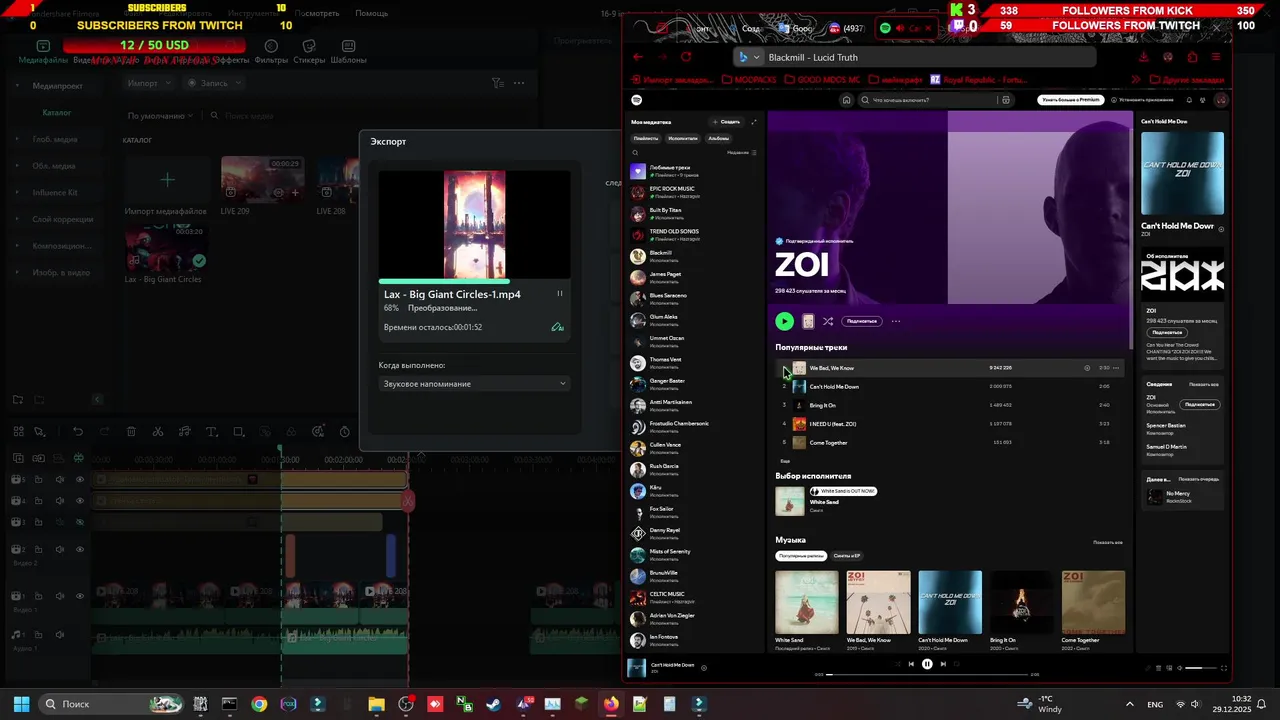Open EPIC ROCK MUSIC playlist
The height and width of the screenshot is (720, 1280).
pos(694,192)
